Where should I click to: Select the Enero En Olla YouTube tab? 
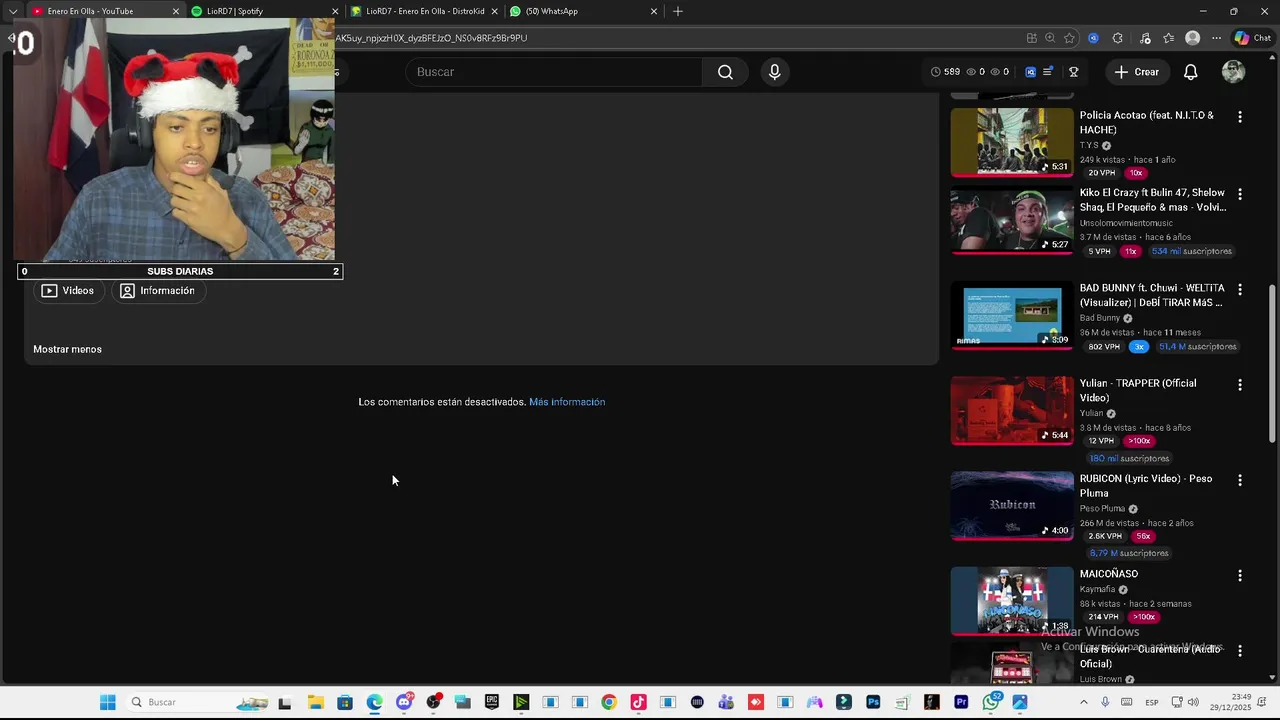click(x=104, y=11)
